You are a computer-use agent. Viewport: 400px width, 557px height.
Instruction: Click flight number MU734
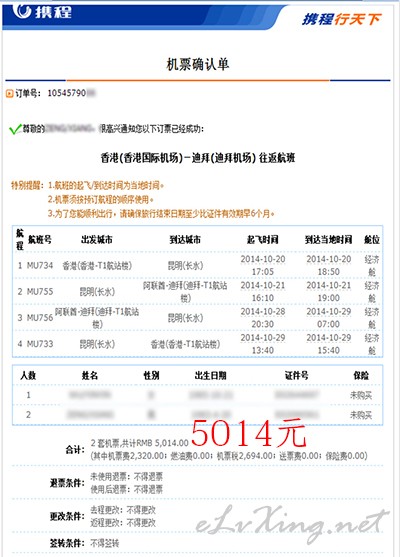click(x=40, y=265)
